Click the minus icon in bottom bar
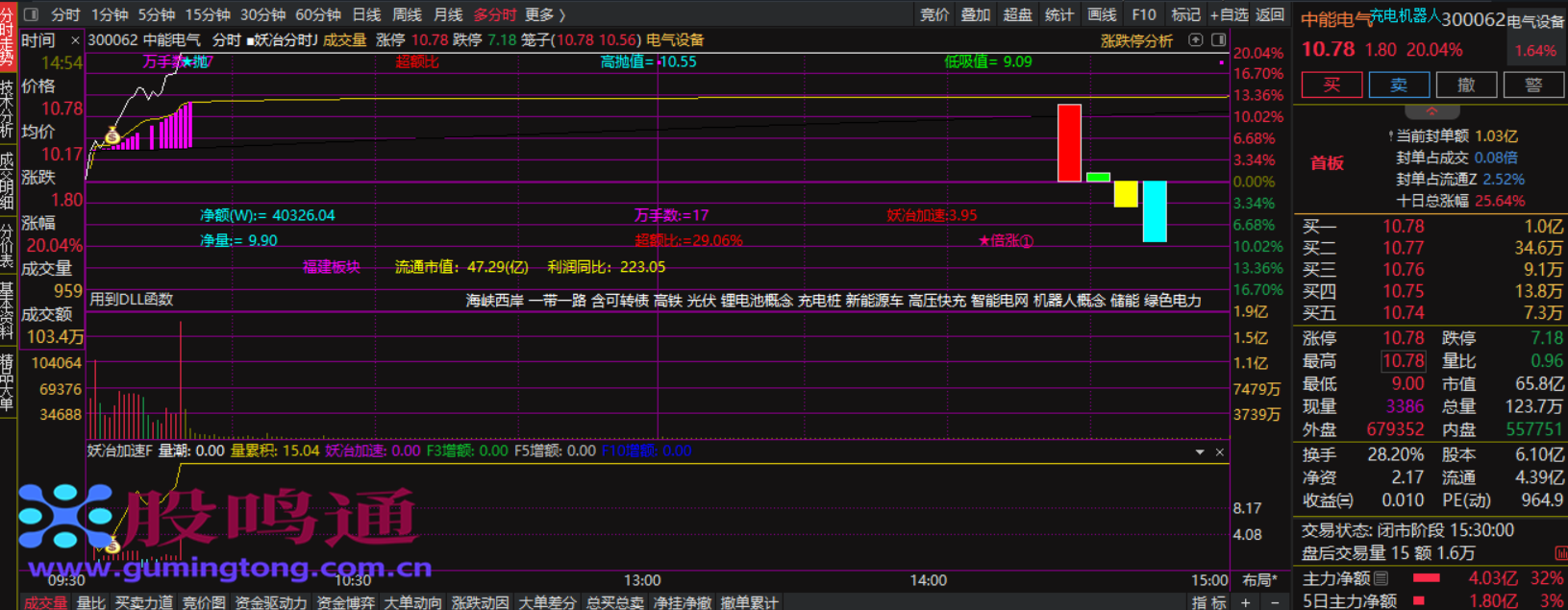Screen dimensions: 1568x610 tap(1275, 602)
